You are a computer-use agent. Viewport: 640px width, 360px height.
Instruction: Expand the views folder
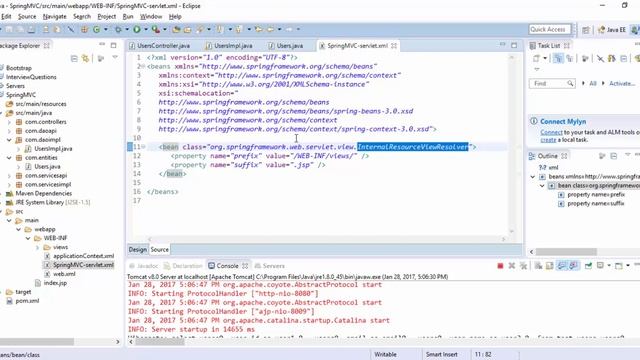(38, 247)
